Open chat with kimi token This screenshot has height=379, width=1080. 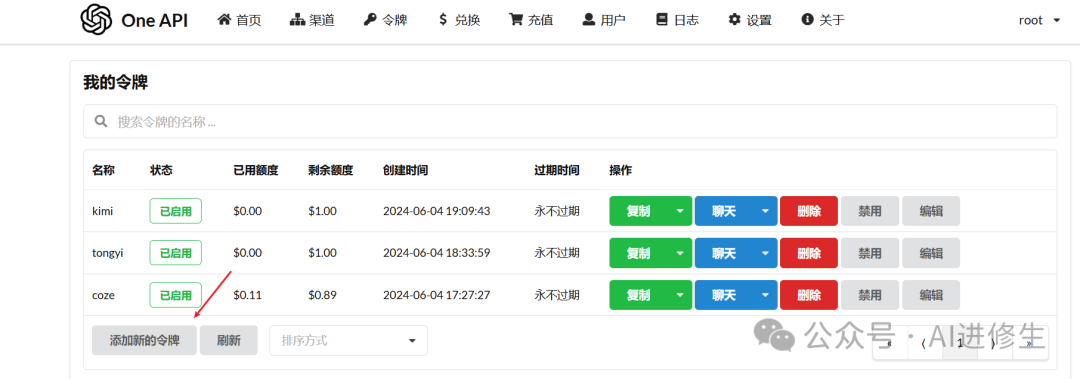[x=724, y=211]
